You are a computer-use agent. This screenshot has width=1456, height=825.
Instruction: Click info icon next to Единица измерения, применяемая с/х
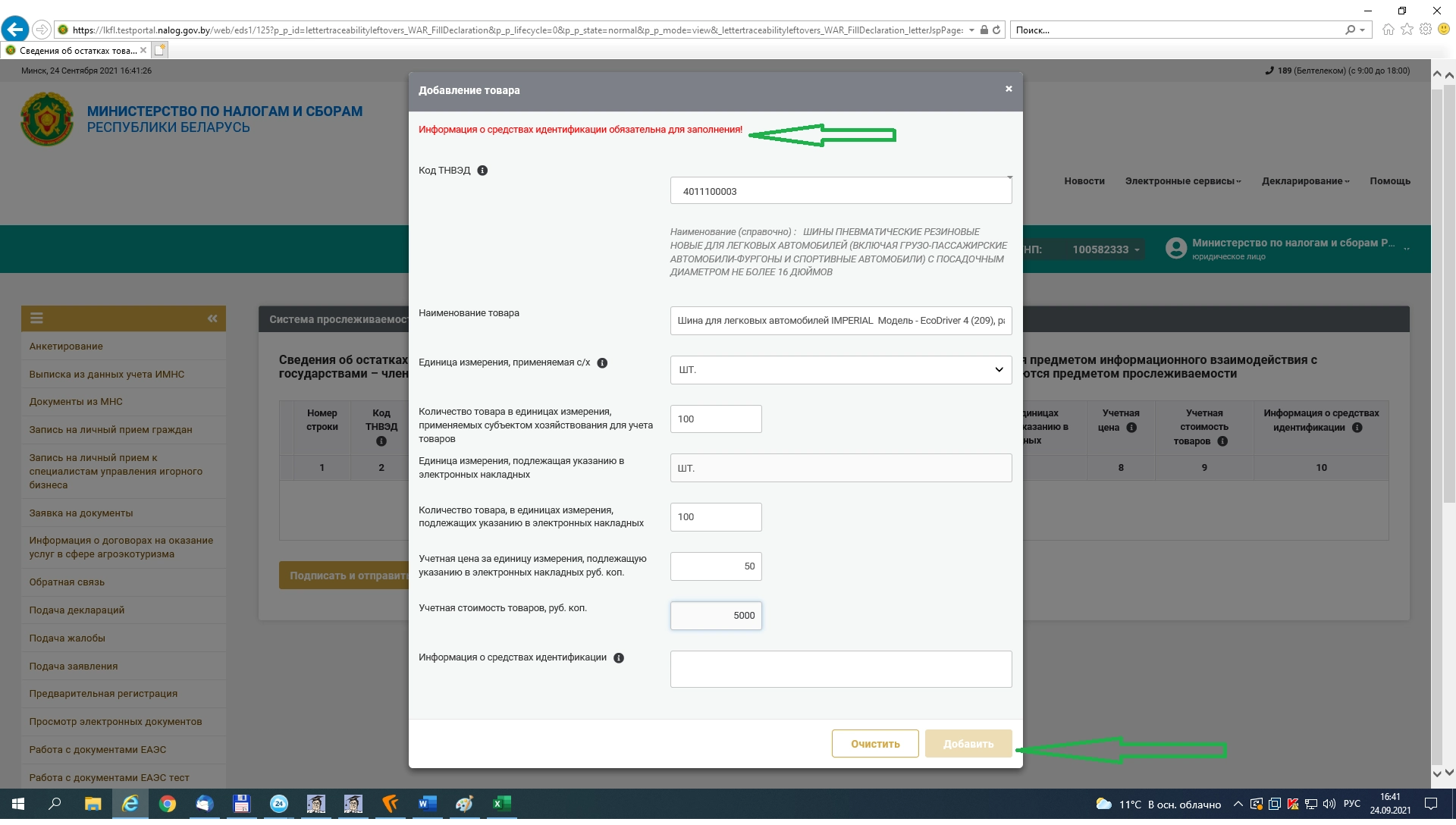pos(602,363)
